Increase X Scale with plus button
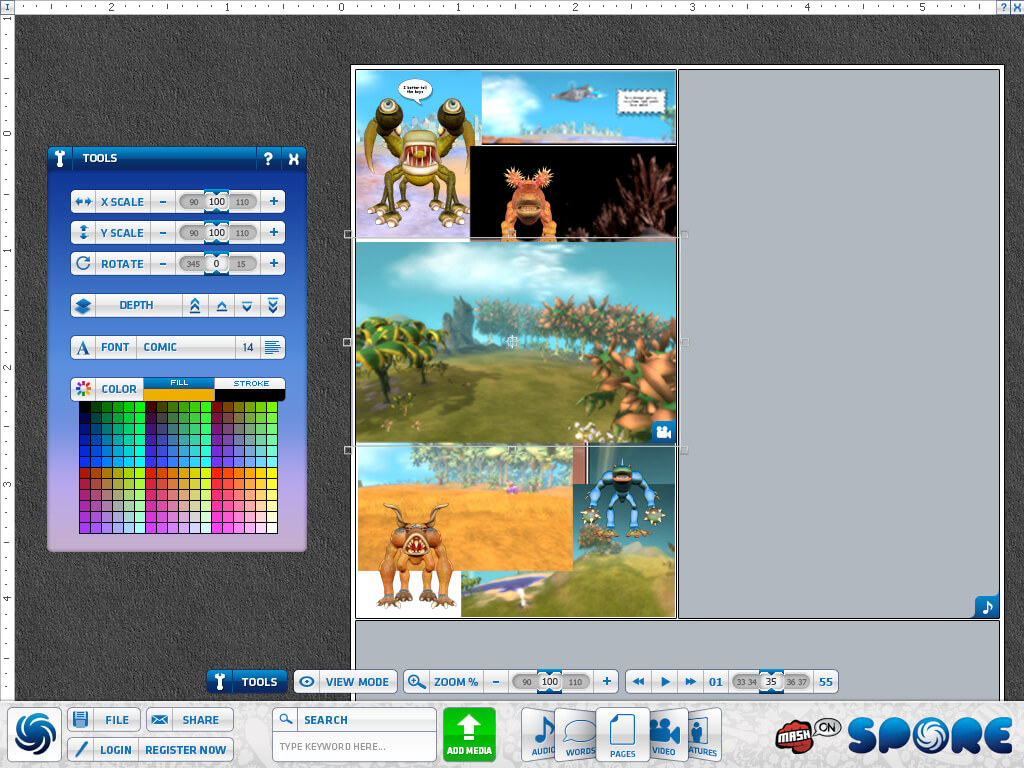The image size is (1024, 768). coord(274,202)
